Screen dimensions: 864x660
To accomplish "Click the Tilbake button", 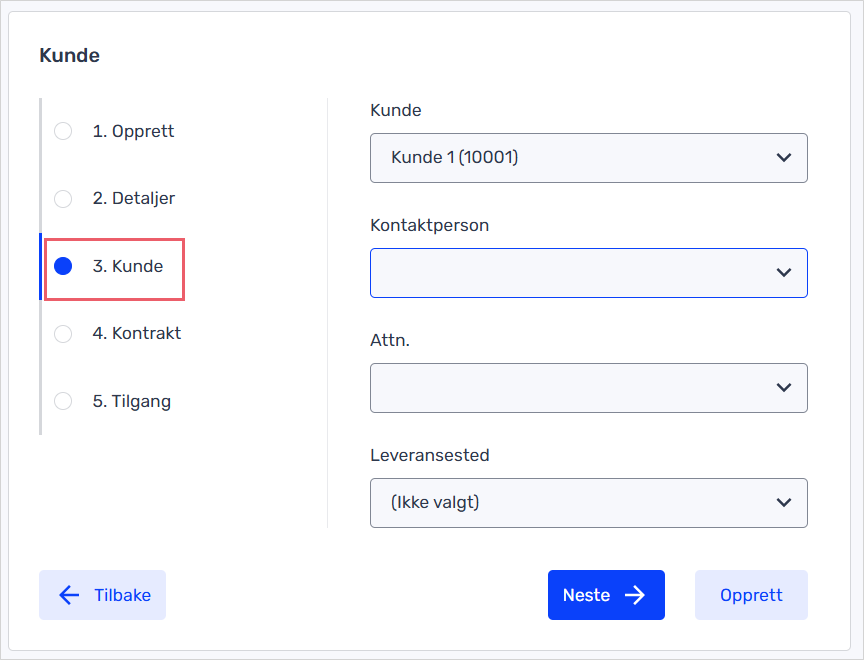I will pos(102,595).
